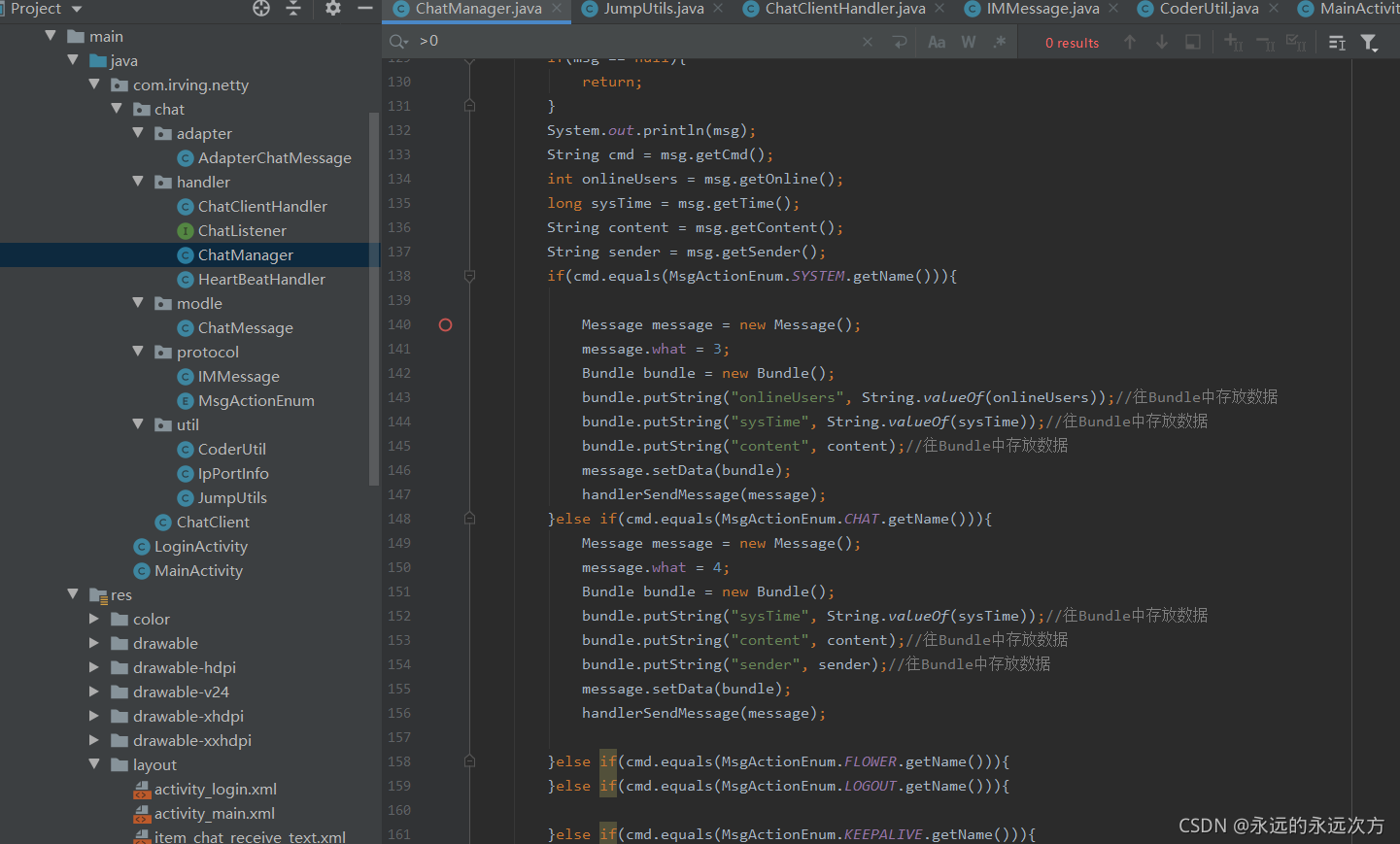Hide the Project panel with minus icon
Image resolution: width=1400 pixels, height=844 pixels.
pos(364,8)
